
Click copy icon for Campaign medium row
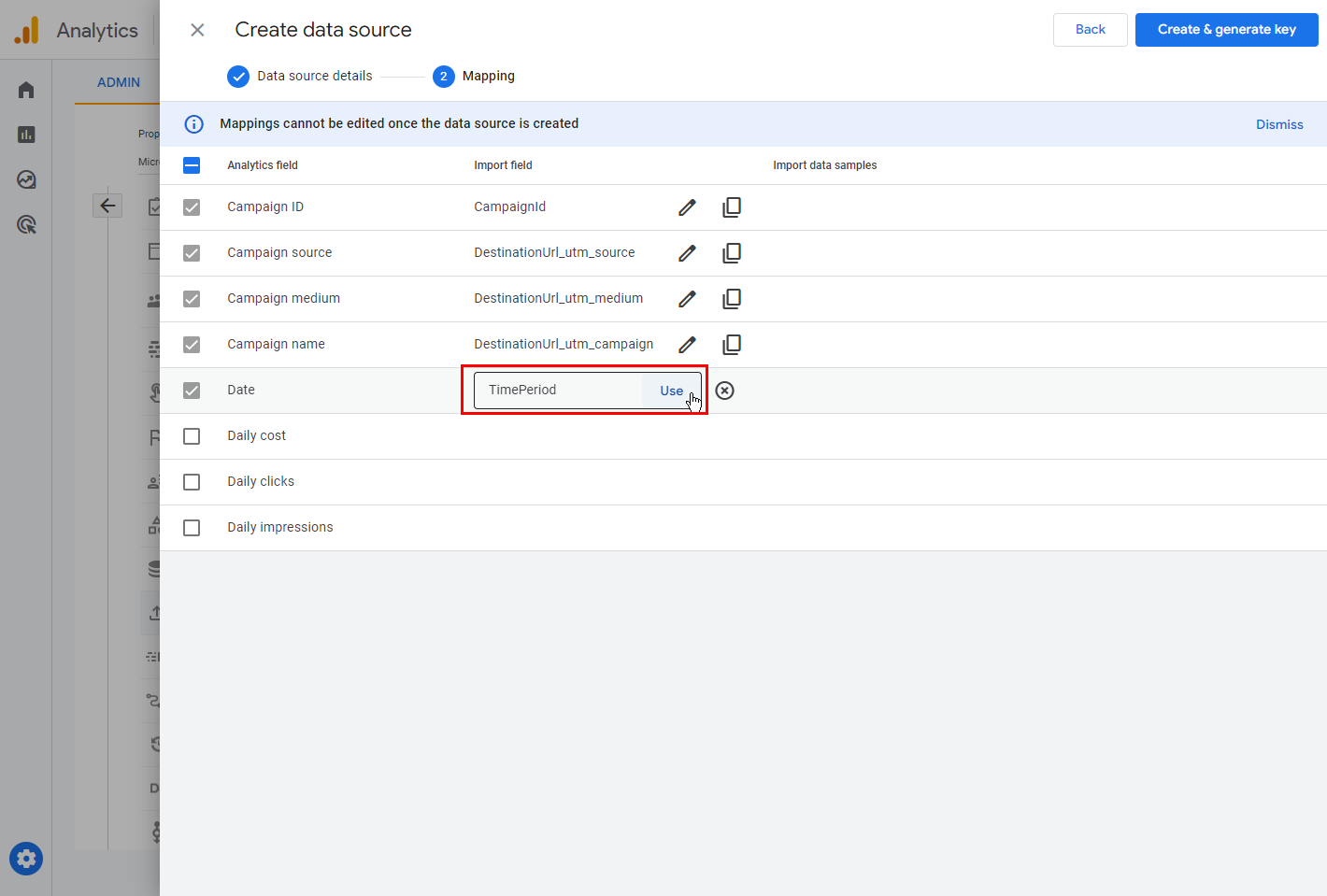[732, 299]
